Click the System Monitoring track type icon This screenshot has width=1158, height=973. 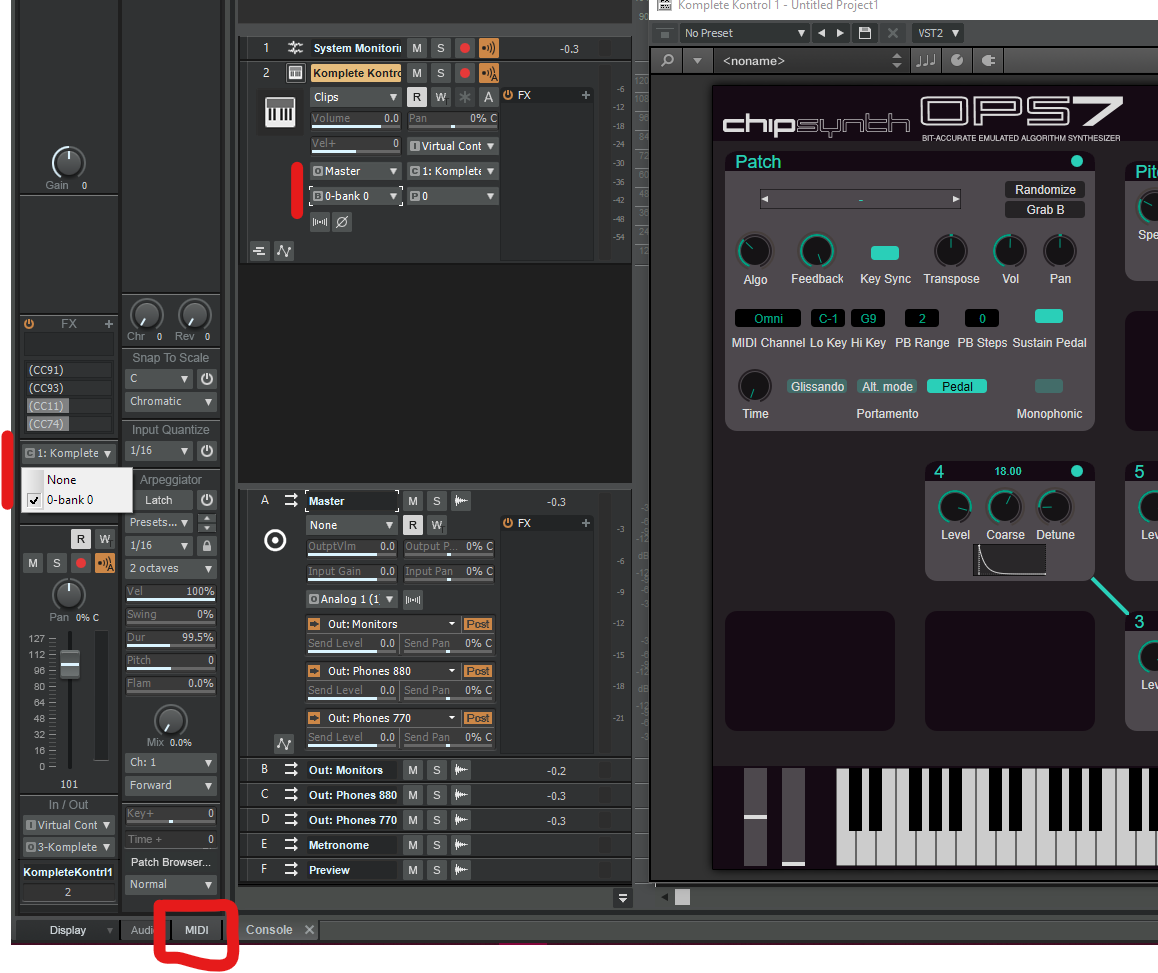[x=295, y=48]
